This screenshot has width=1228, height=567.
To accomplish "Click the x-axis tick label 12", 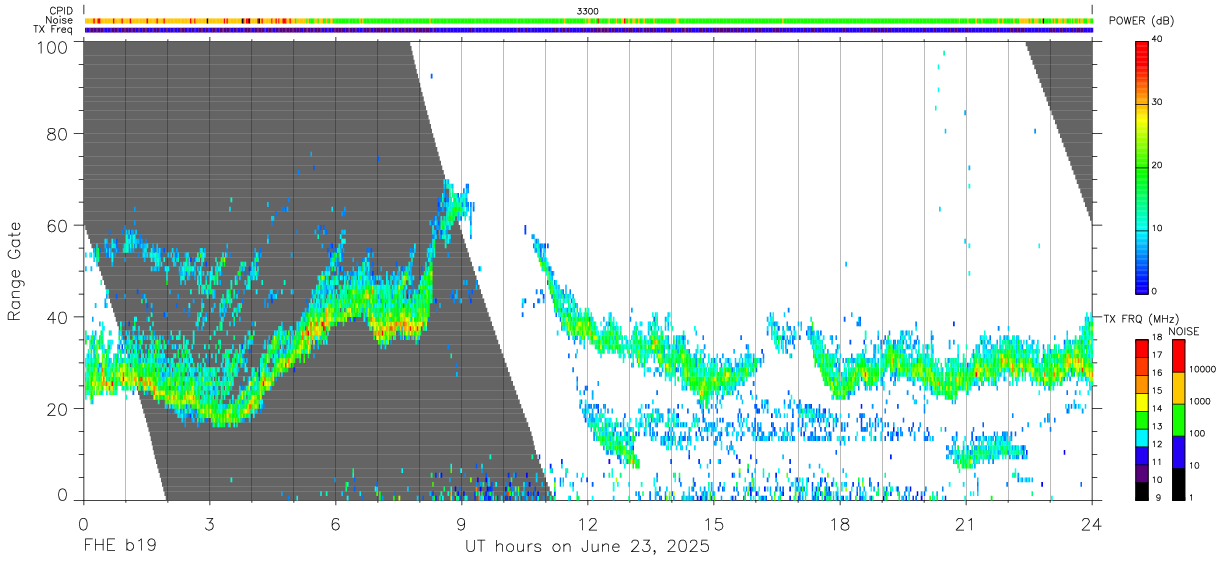I will (x=588, y=523).
